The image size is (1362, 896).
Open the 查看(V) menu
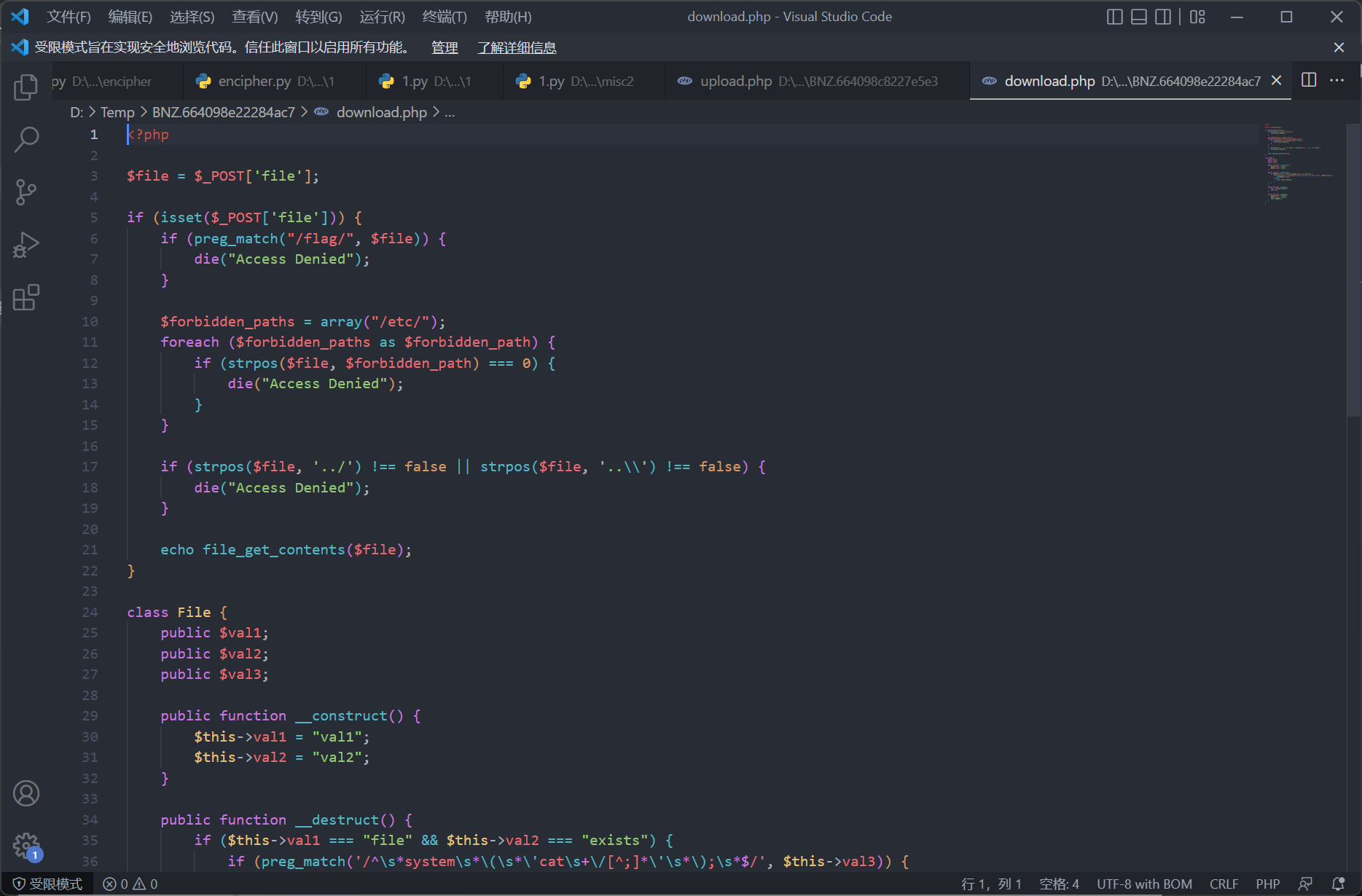pos(255,17)
